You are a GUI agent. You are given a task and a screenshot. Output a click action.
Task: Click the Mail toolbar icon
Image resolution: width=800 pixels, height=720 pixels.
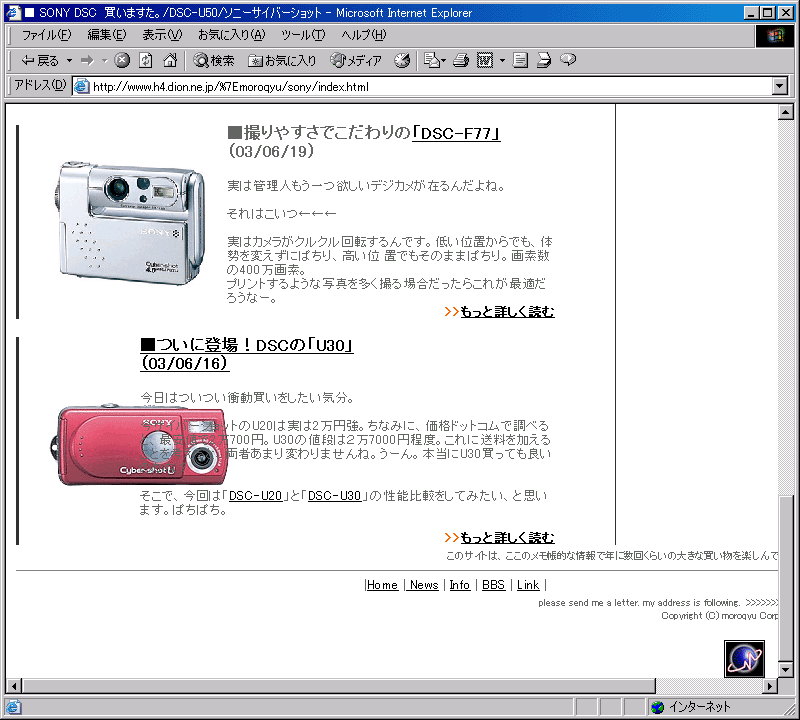(434, 61)
